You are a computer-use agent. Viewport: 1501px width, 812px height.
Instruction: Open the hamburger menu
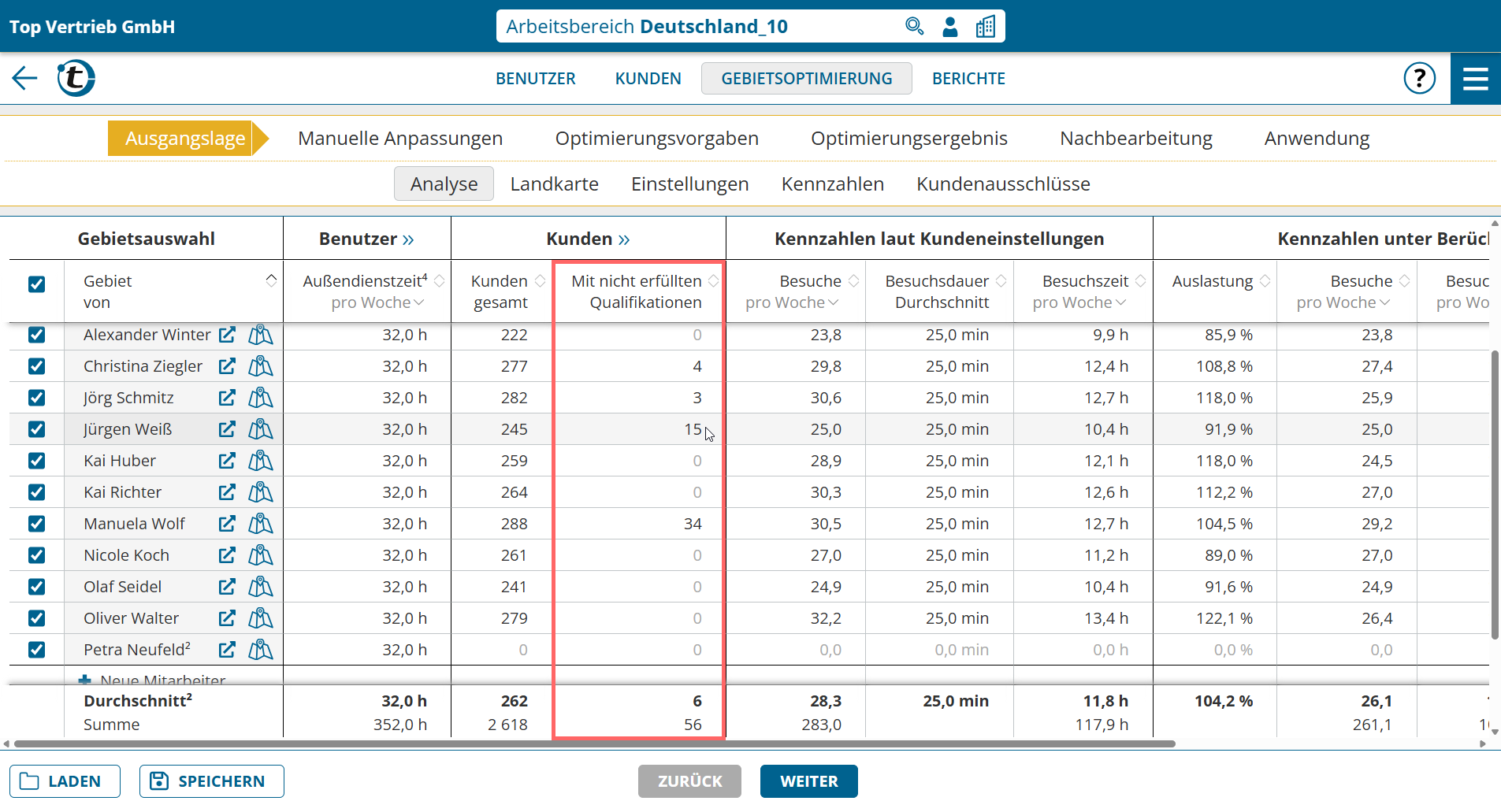(1475, 78)
